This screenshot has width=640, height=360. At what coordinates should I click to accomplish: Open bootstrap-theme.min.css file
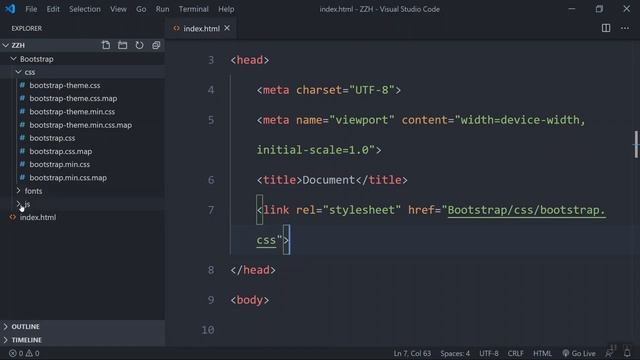(x=72, y=111)
